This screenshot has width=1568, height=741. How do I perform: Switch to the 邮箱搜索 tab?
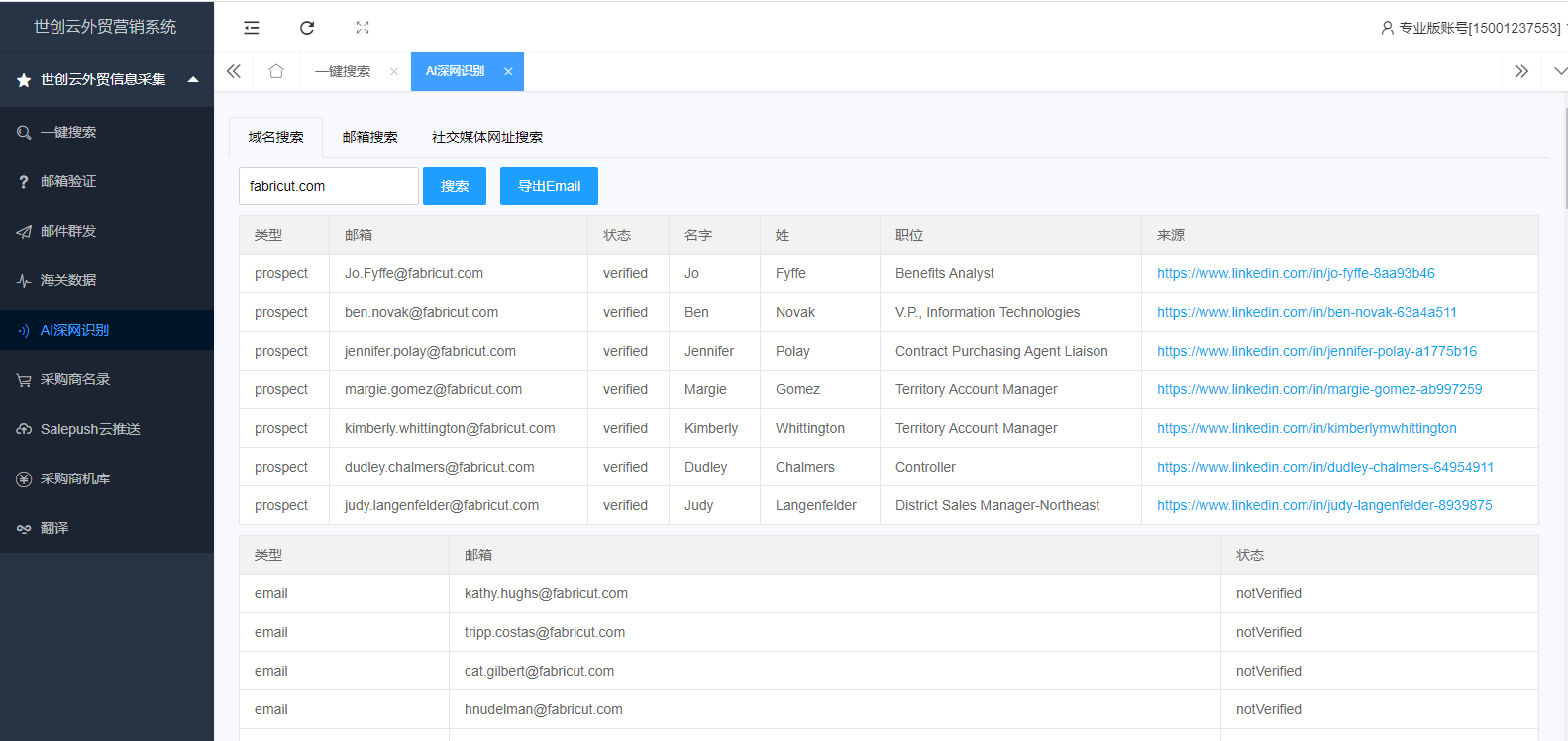pyautogui.click(x=369, y=137)
